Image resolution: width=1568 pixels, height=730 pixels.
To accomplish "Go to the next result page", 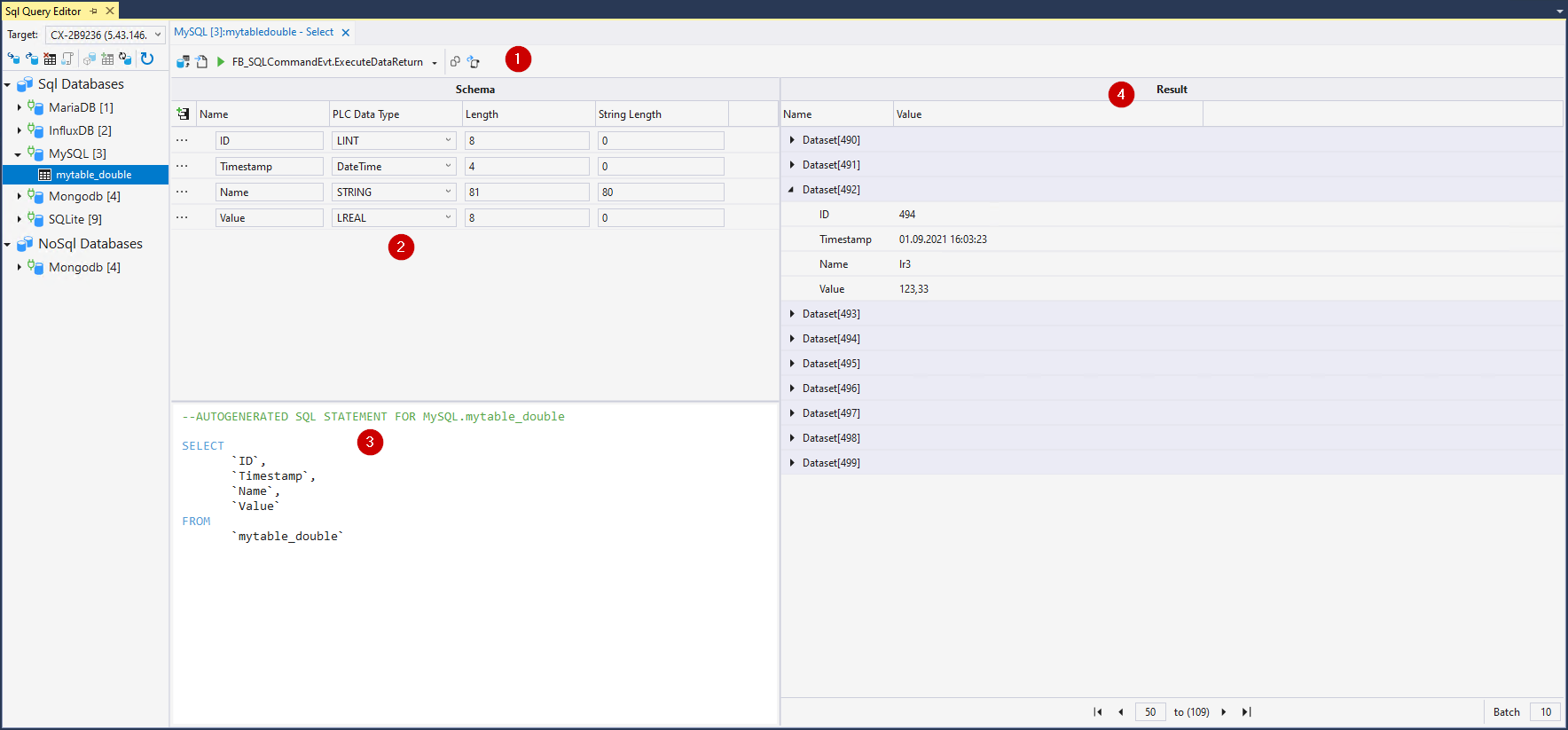I will [x=1224, y=711].
